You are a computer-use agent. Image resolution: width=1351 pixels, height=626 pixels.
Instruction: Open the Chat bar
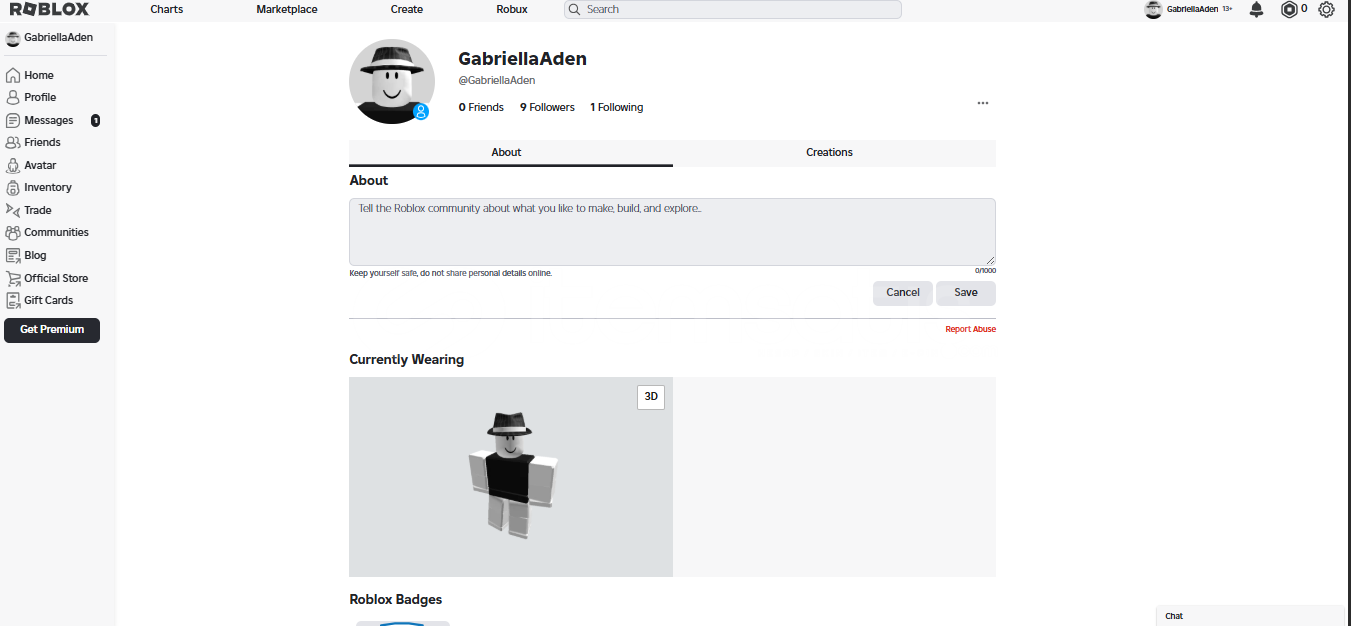point(1251,616)
